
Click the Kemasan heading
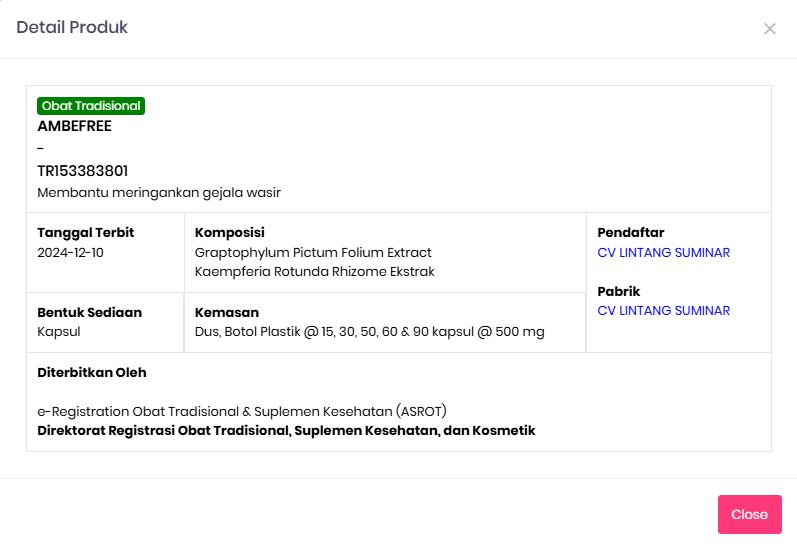226,312
